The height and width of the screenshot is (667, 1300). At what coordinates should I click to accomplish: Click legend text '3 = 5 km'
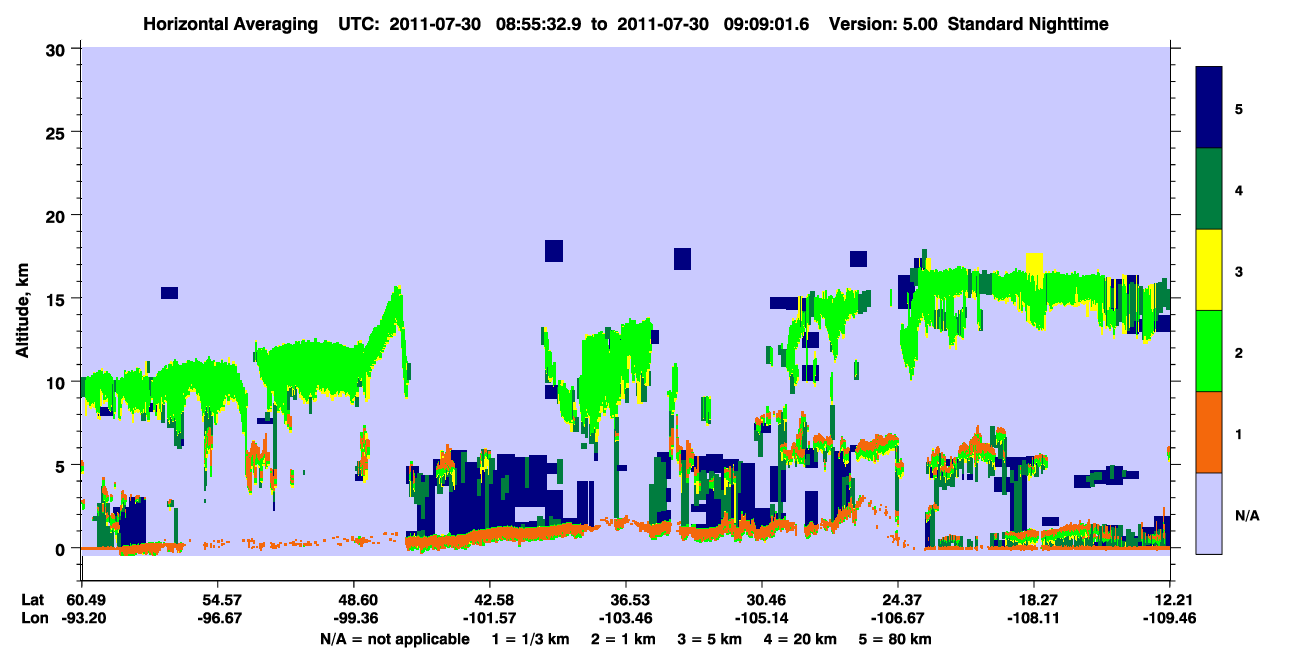709,639
